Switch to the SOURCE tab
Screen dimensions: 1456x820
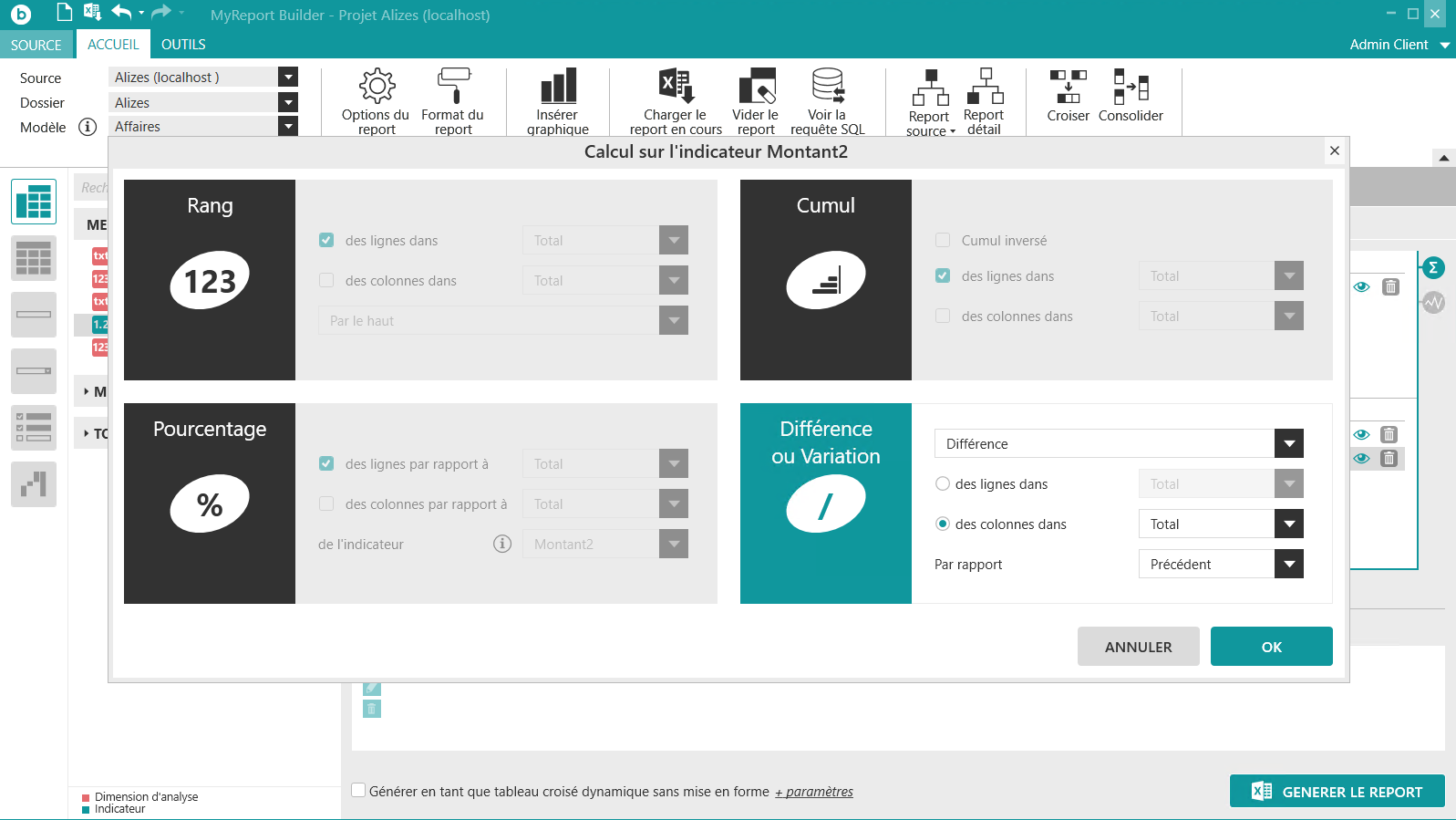pos(36,45)
